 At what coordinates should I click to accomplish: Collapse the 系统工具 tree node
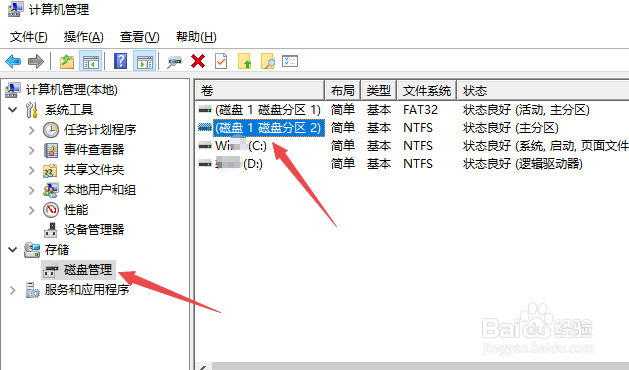coord(13,110)
